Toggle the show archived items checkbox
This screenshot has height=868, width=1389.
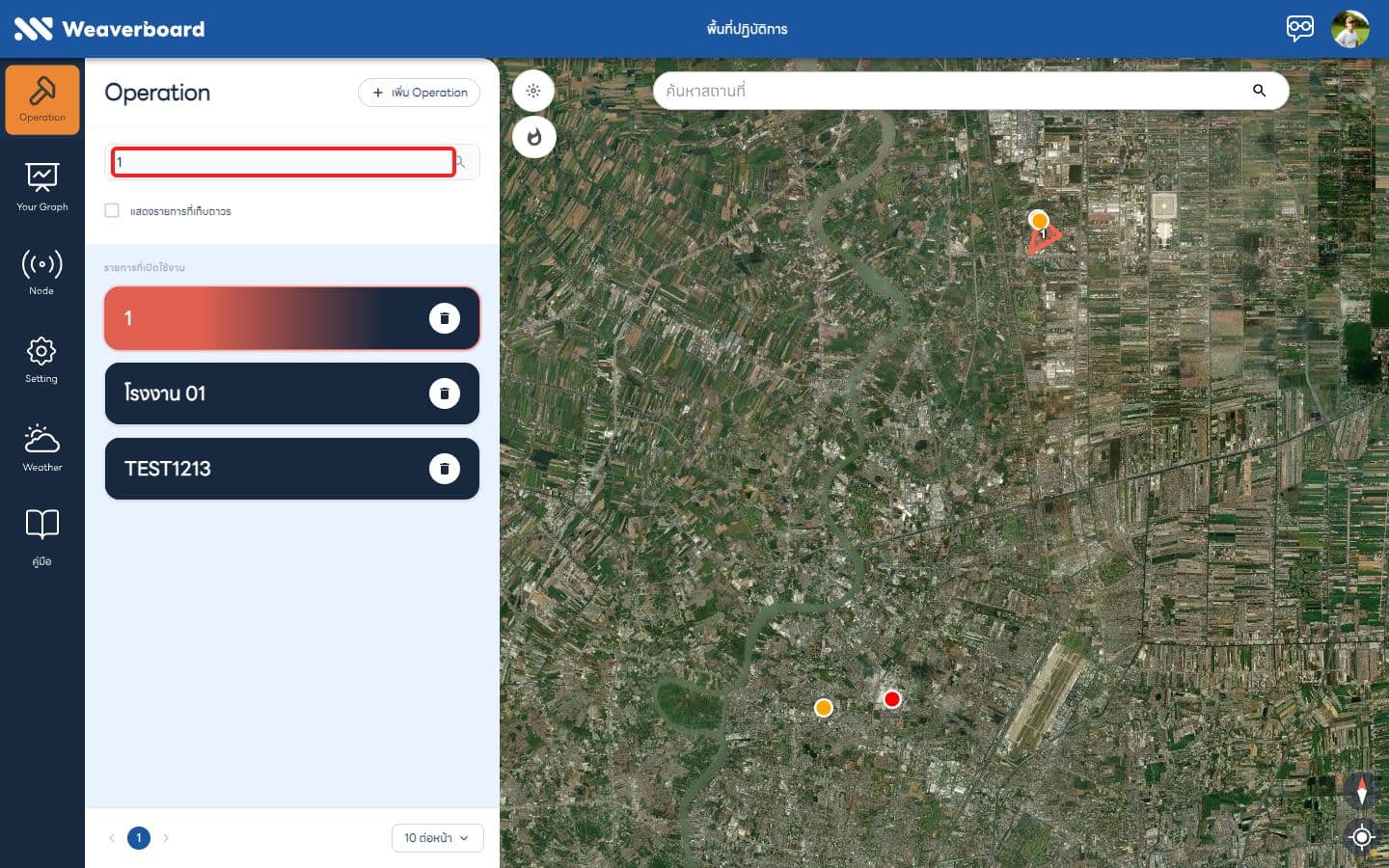tap(112, 210)
